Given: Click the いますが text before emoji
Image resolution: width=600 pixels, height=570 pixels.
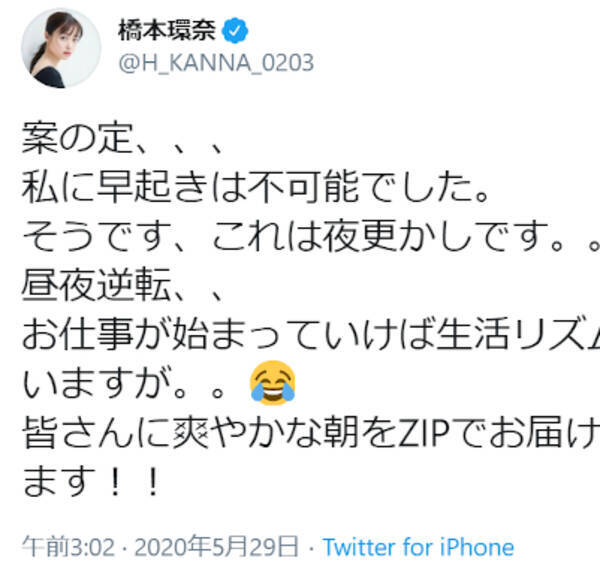Looking at the screenshot, I should (x=122, y=383).
